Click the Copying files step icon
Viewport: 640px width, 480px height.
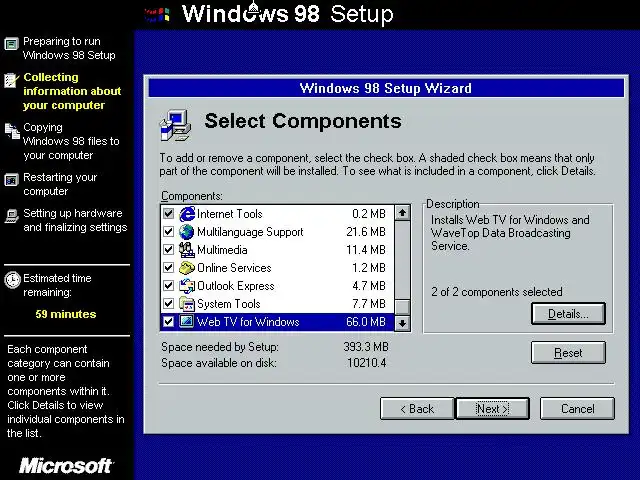[x=12, y=131]
